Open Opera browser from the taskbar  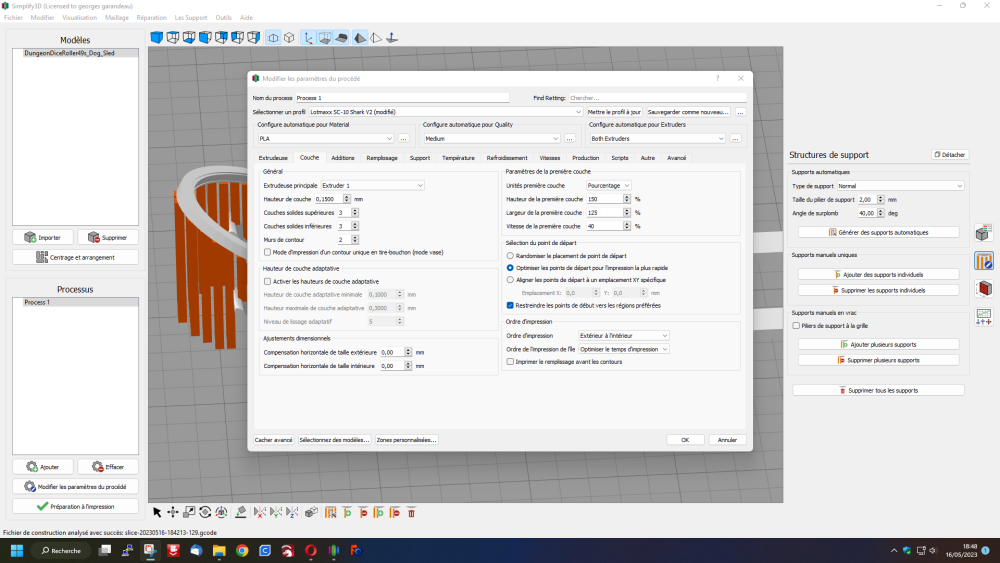click(311, 550)
